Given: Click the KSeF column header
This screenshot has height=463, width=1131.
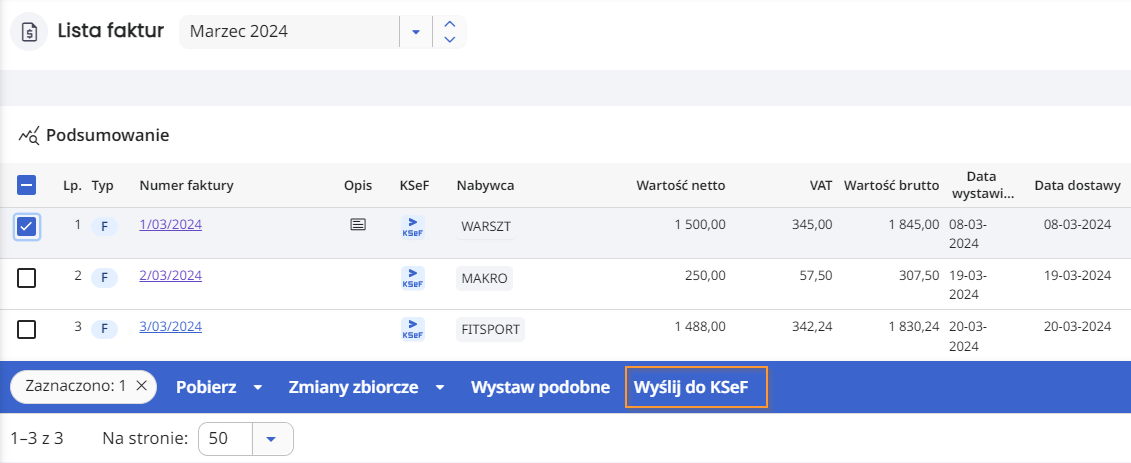Looking at the screenshot, I should tap(414, 185).
